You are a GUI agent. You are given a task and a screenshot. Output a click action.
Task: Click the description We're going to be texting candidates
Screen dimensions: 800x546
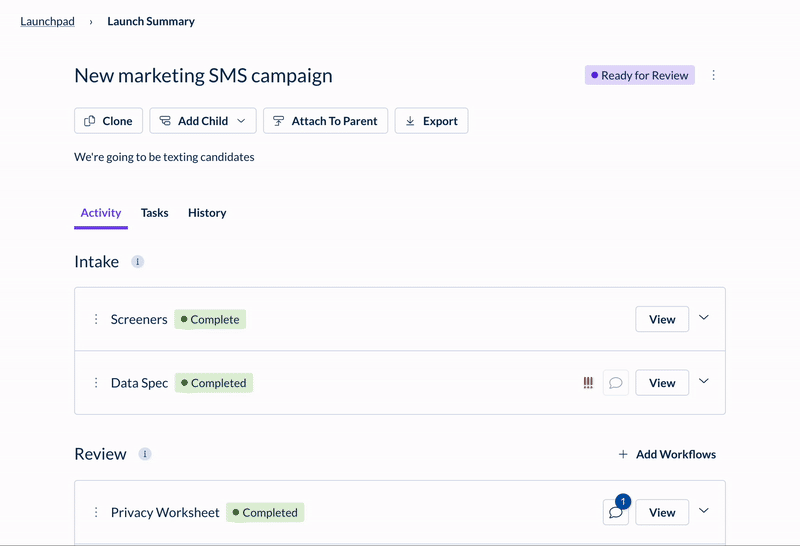164,157
